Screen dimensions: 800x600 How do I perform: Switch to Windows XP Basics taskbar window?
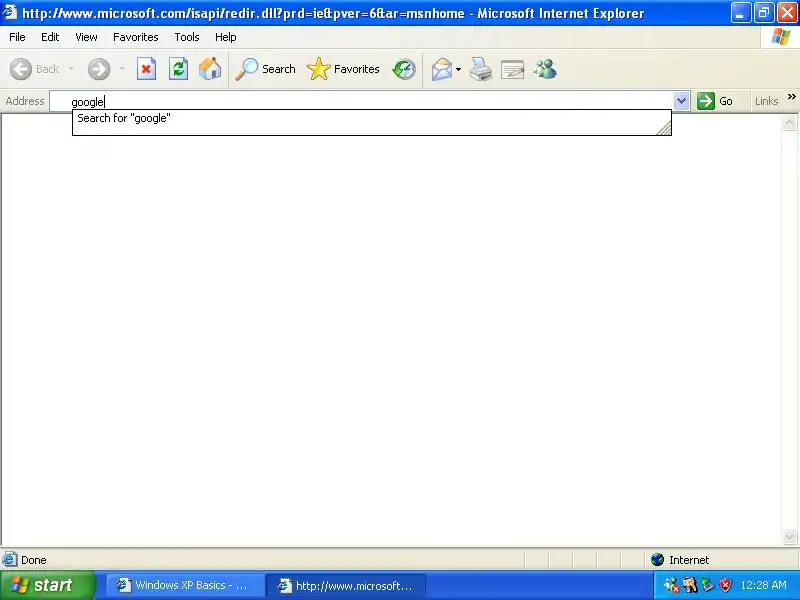tap(185, 585)
